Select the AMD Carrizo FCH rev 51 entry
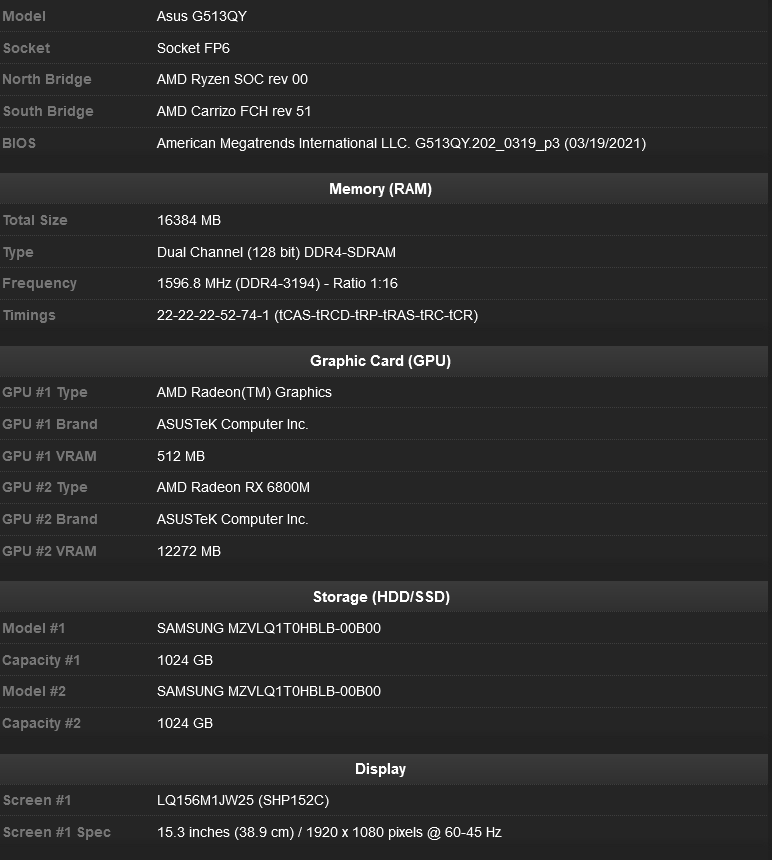Image resolution: width=772 pixels, height=860 pixels. pos(234,111)
